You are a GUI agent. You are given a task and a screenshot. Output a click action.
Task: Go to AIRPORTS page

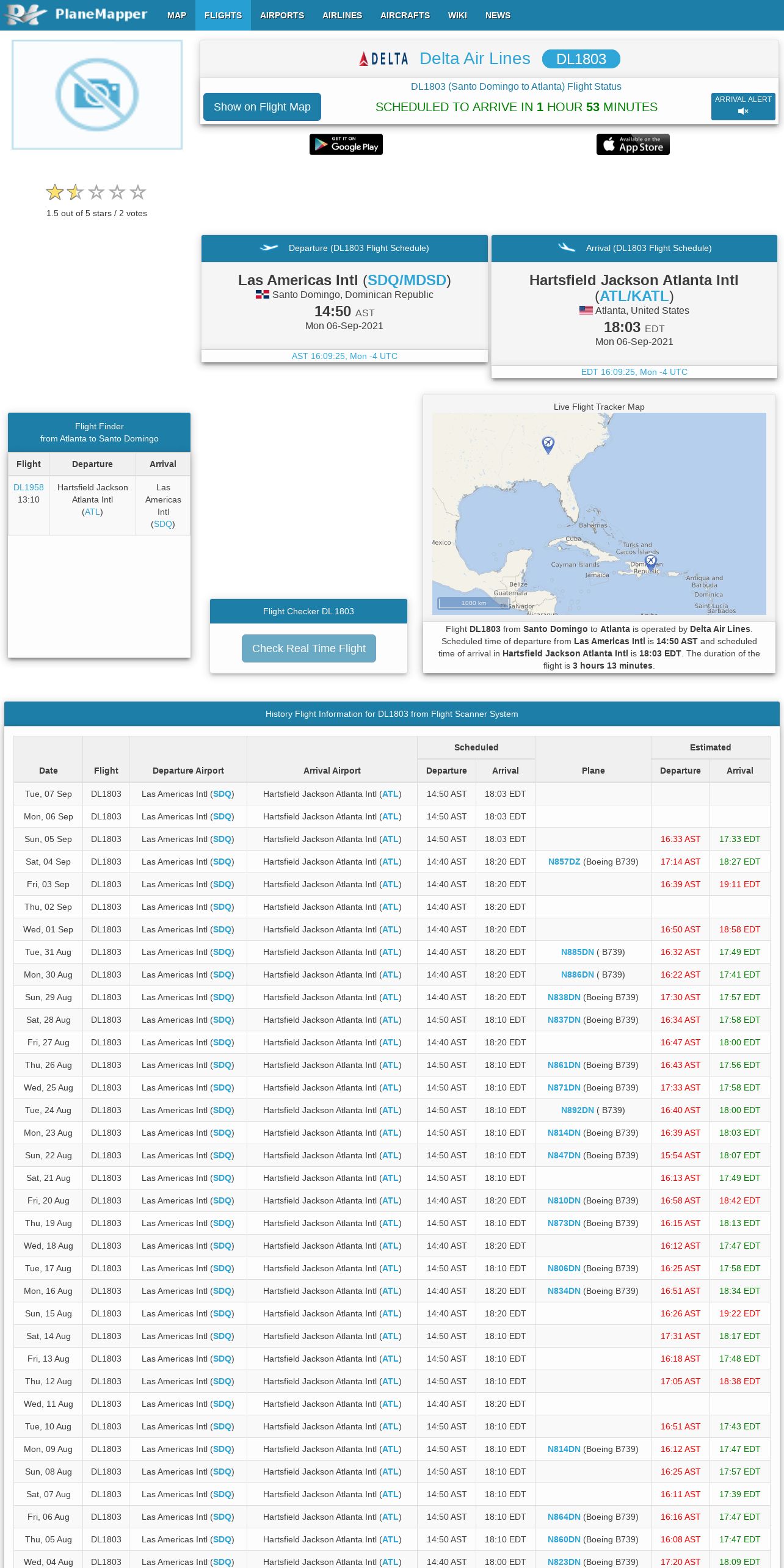coord(281,15)
